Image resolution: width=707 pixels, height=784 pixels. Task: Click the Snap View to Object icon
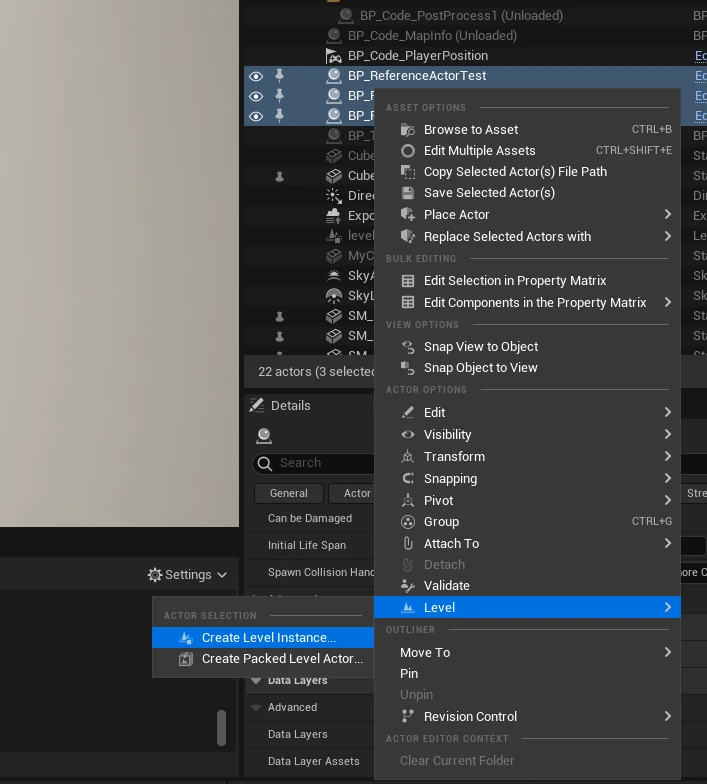pyautogui.click(x=407, y=347)
